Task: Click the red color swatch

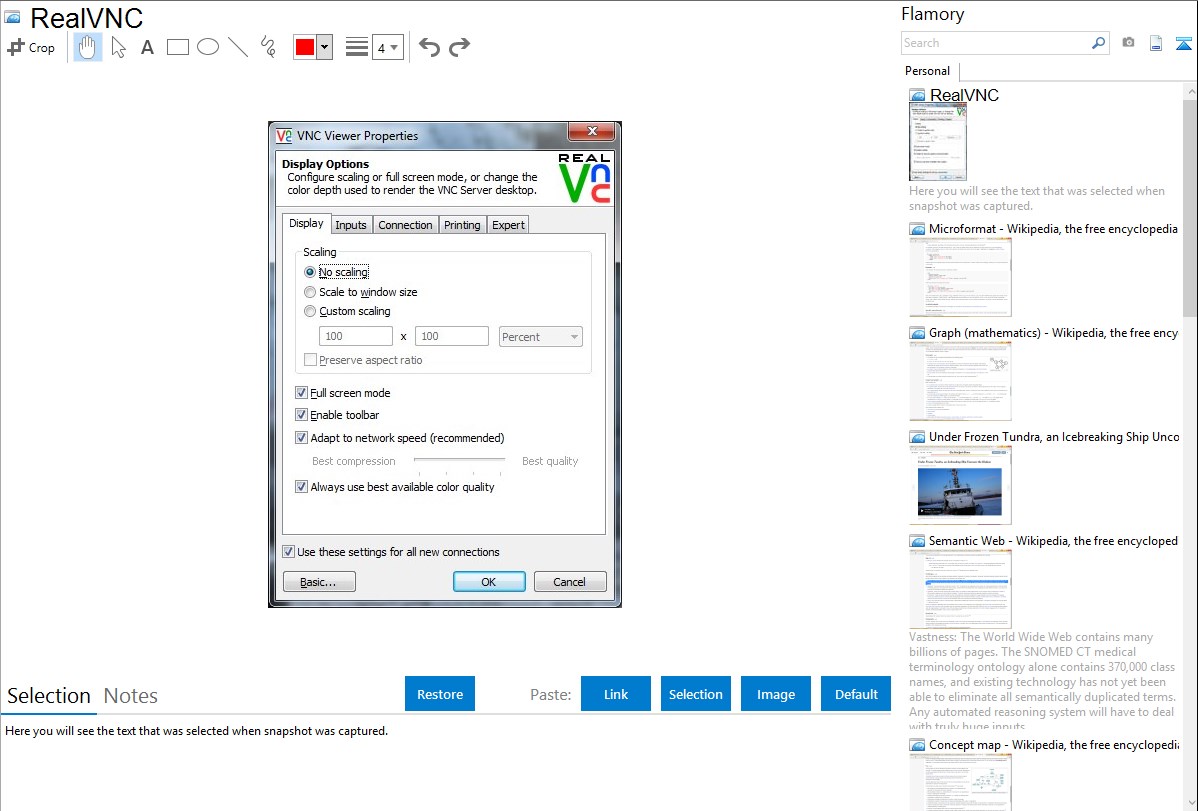Action: [x=305, y=47]
